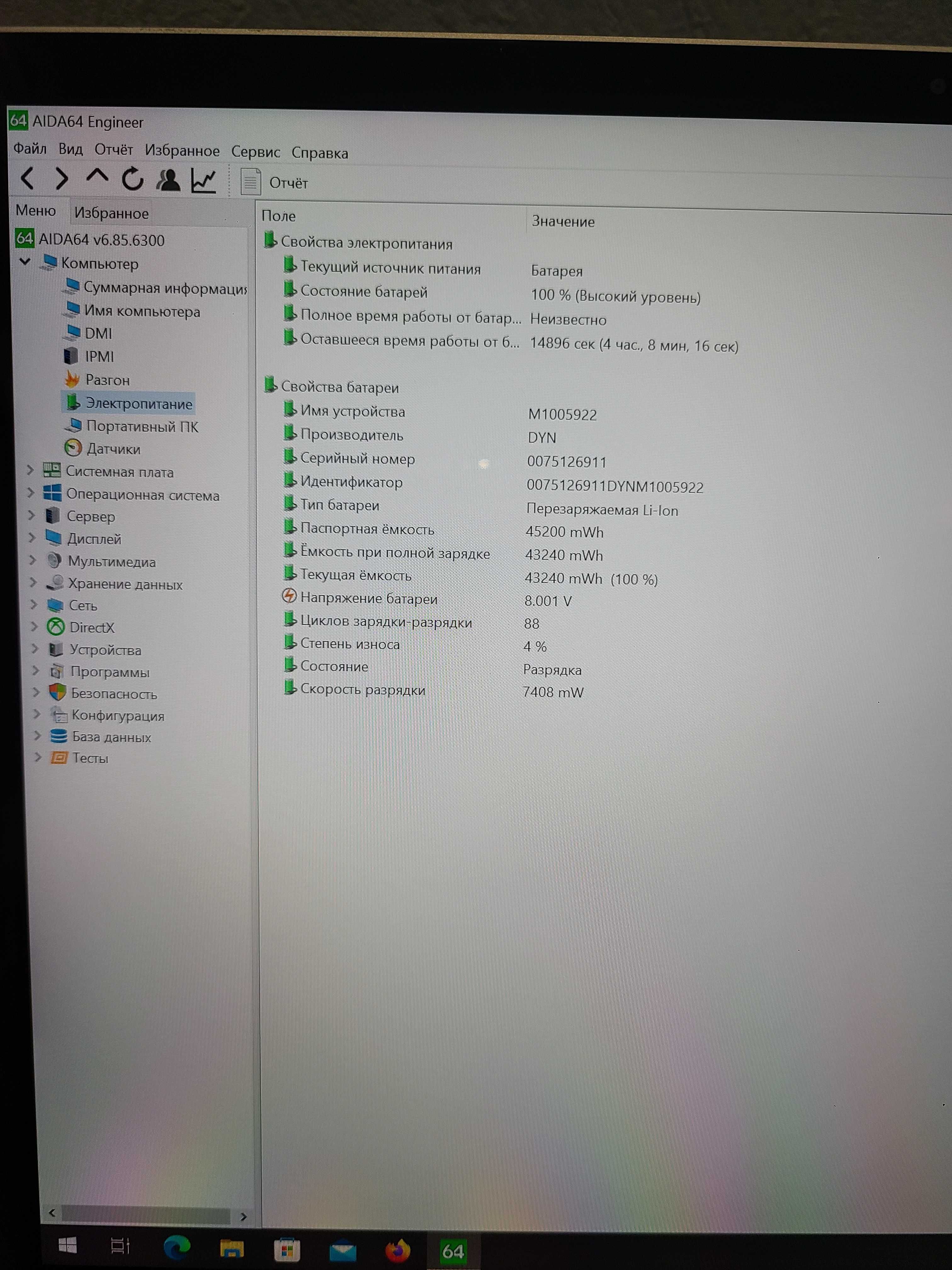Open the Windows Start menu

[68, 1245]
